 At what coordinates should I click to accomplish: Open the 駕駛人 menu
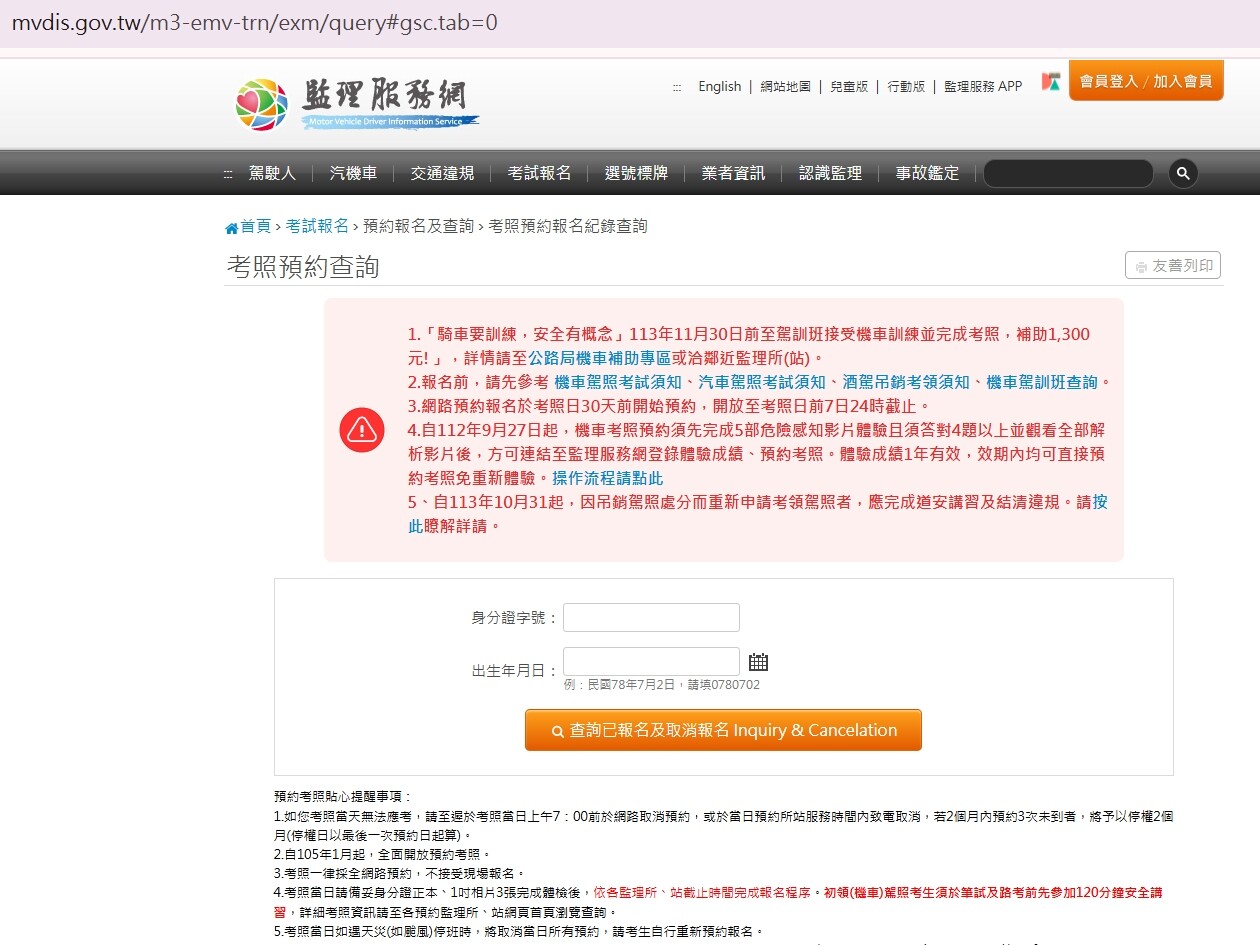272,173
